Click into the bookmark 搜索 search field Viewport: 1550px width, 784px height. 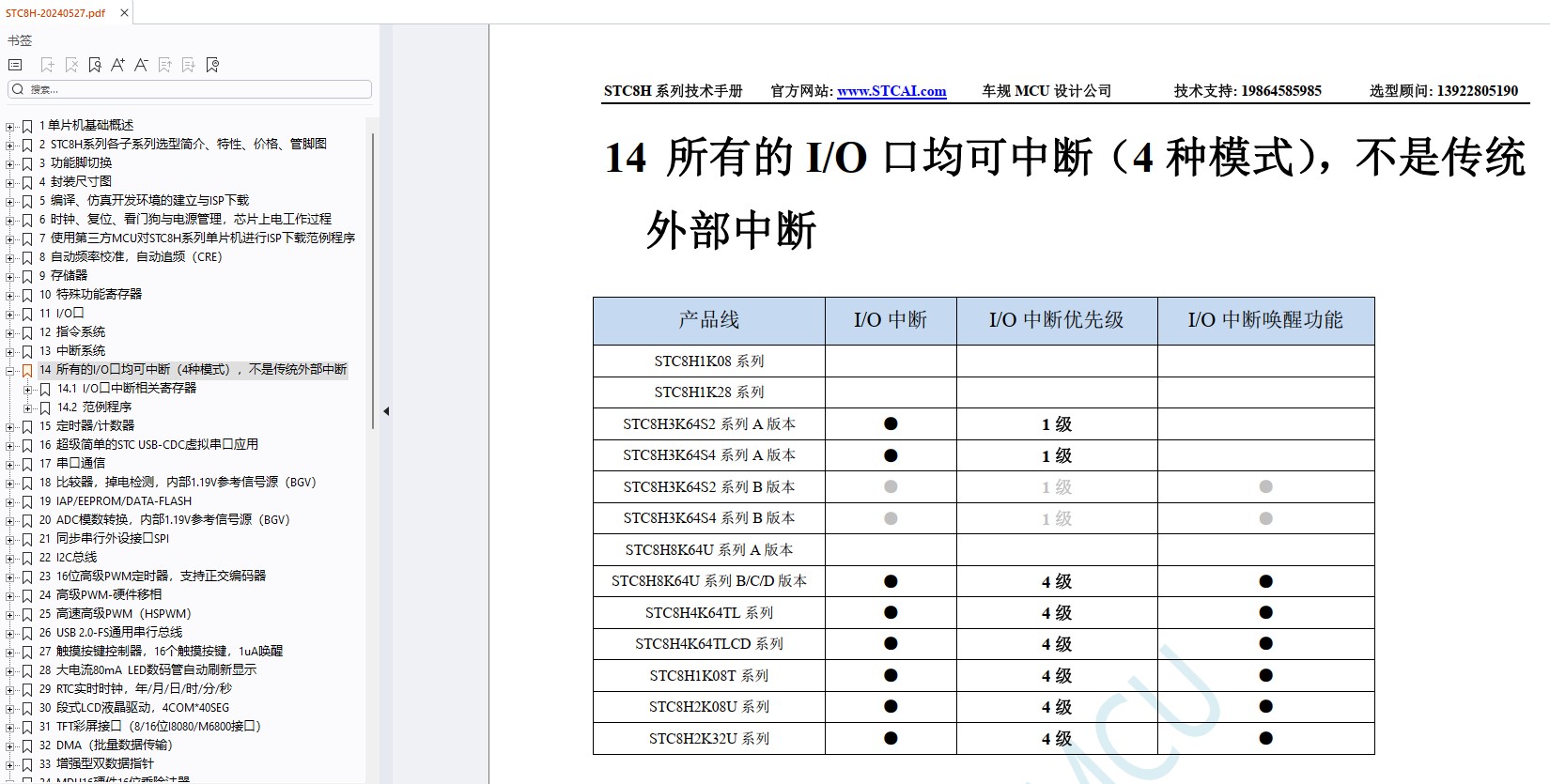(190, 89)
